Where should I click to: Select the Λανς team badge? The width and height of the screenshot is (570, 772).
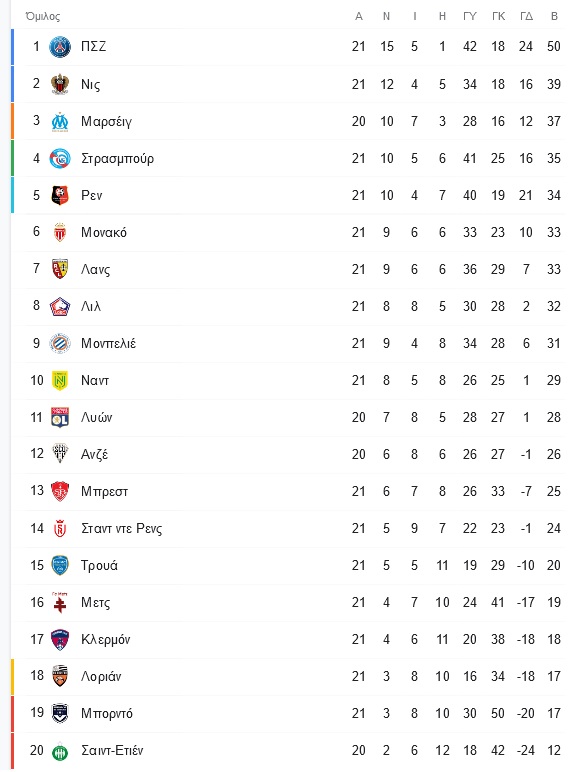pyautogui.click(x=60, y=269)
